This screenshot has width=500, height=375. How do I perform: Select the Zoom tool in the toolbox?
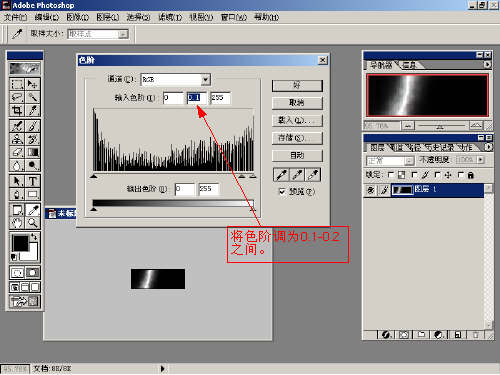pyautogui.click(x=33, y=222)
